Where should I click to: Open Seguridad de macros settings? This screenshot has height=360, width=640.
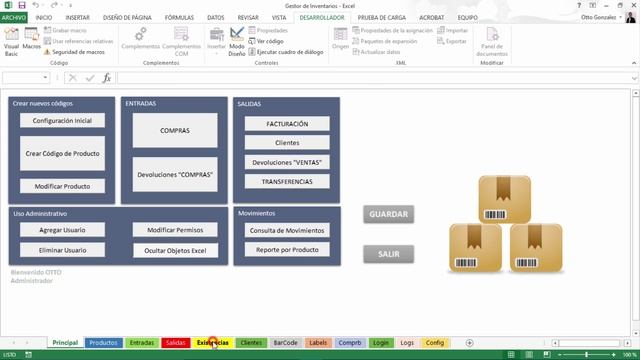(x=74, y=52)
